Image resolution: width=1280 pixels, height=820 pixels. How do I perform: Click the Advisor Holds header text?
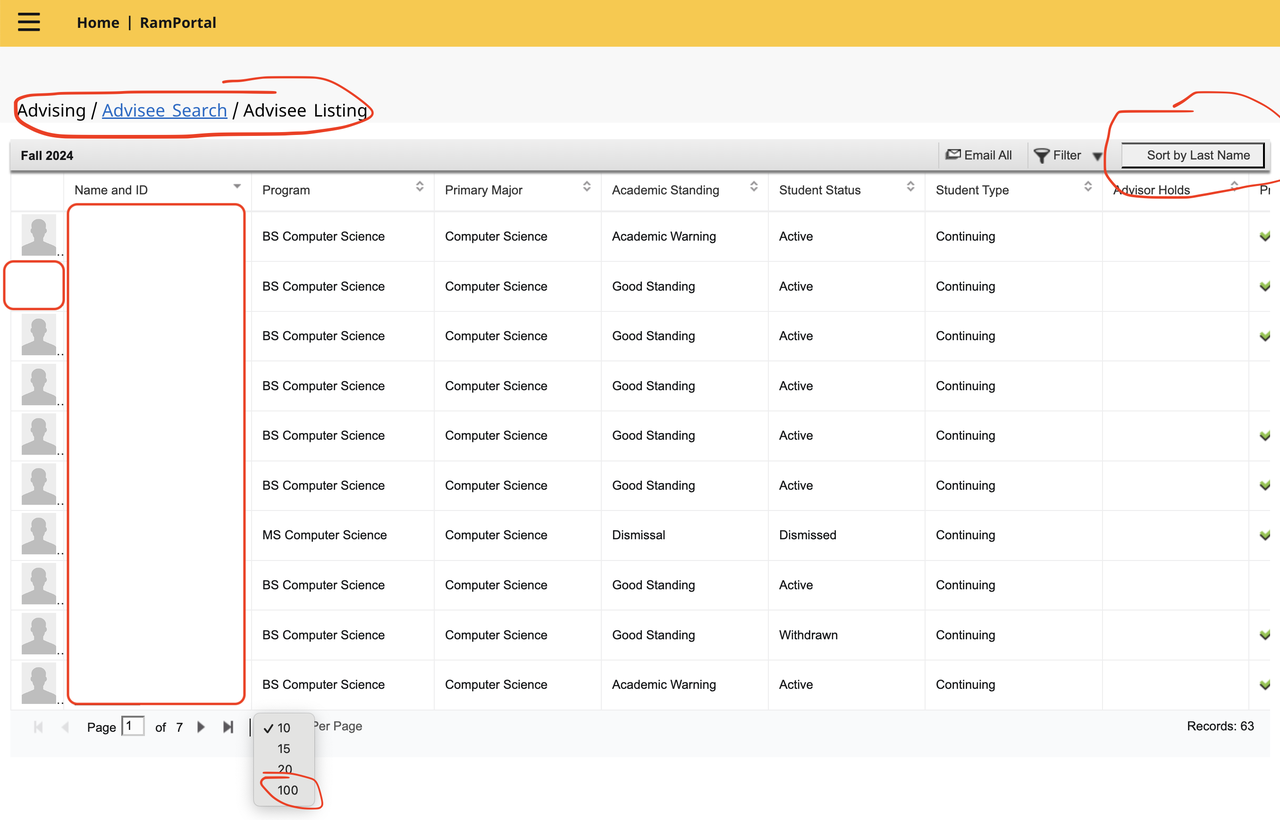(x=1152, y=190)
